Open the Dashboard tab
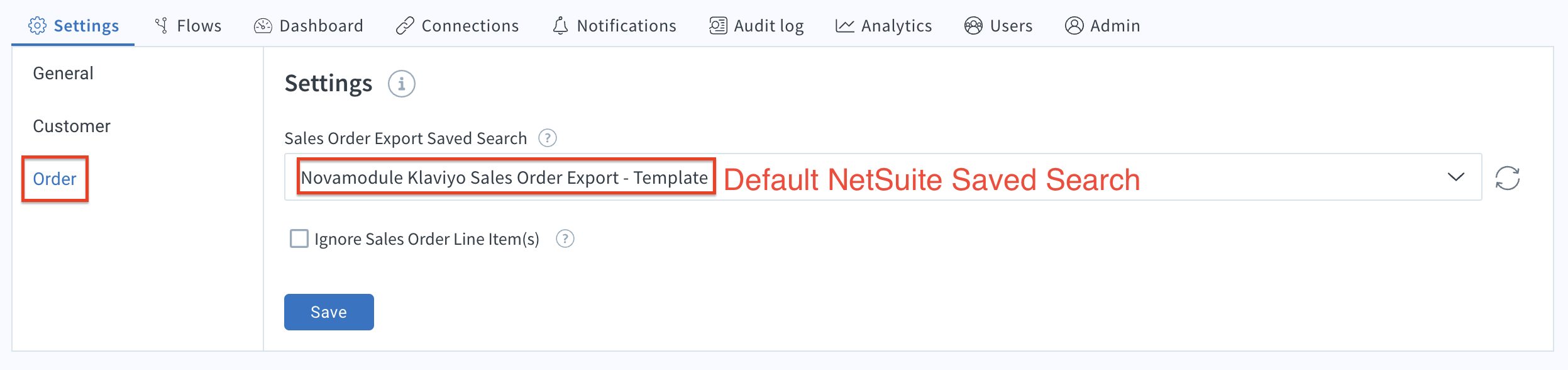The image size is (1568, 370). click(x=309, y=26)
